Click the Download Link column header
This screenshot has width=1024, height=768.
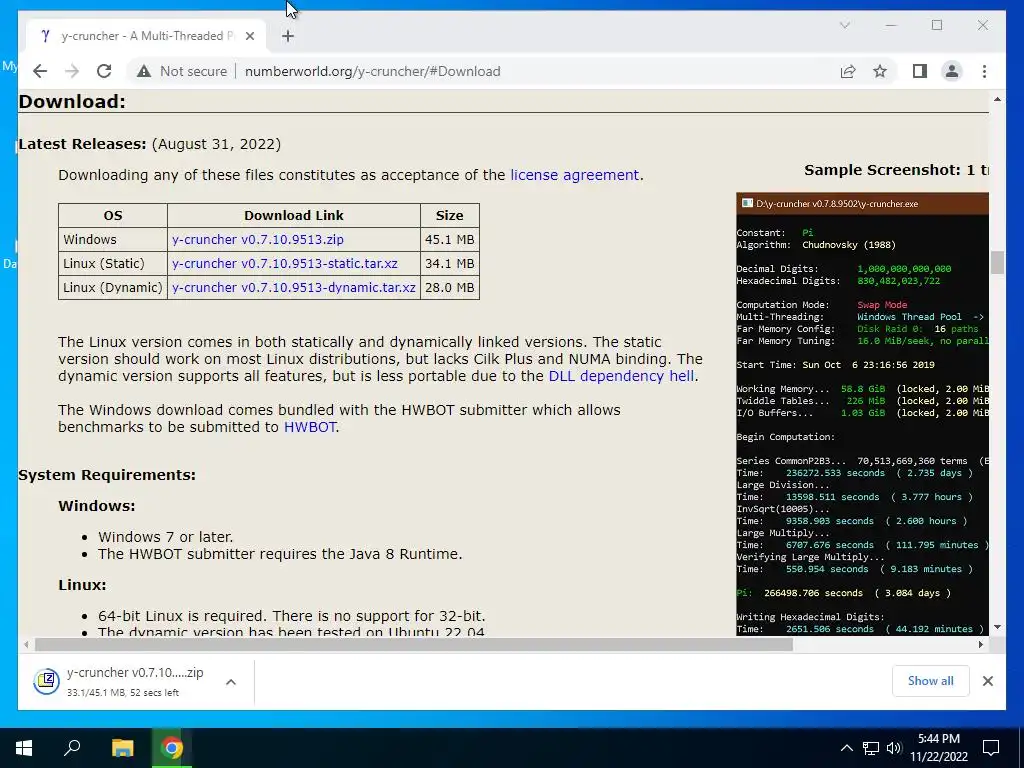[x=294, y=216]
